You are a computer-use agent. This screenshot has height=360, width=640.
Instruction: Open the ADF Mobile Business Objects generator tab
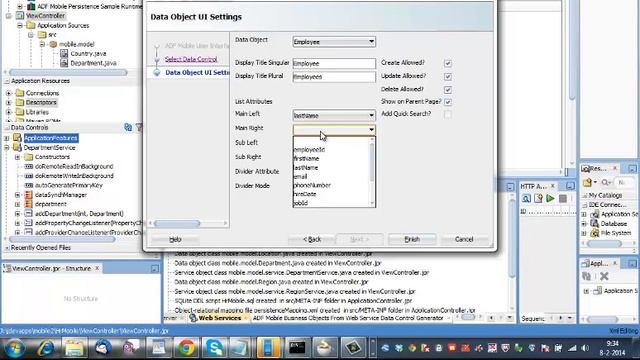pos(348,318)
